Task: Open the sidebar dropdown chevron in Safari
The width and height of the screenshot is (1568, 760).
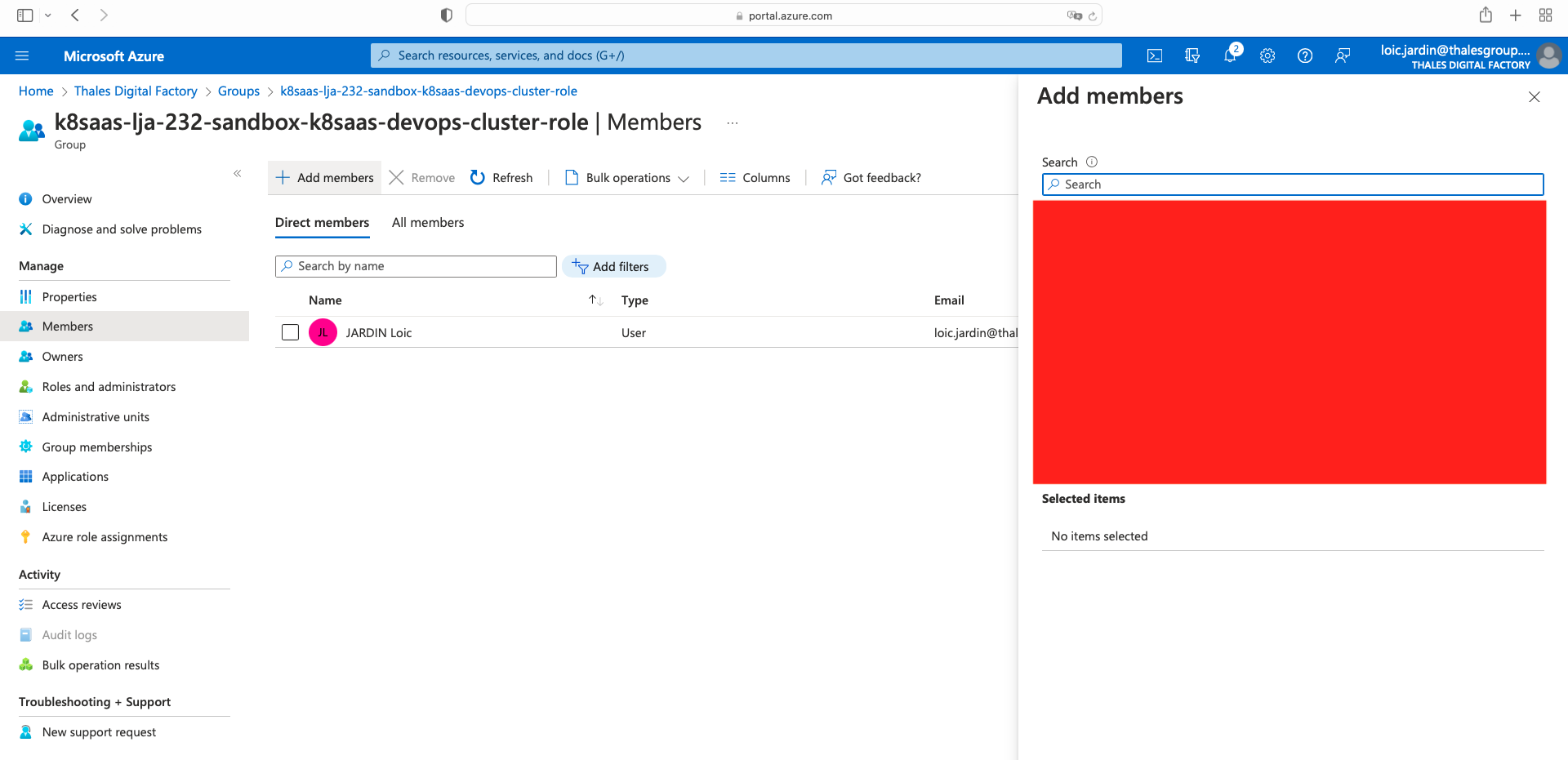Action: 47,16
